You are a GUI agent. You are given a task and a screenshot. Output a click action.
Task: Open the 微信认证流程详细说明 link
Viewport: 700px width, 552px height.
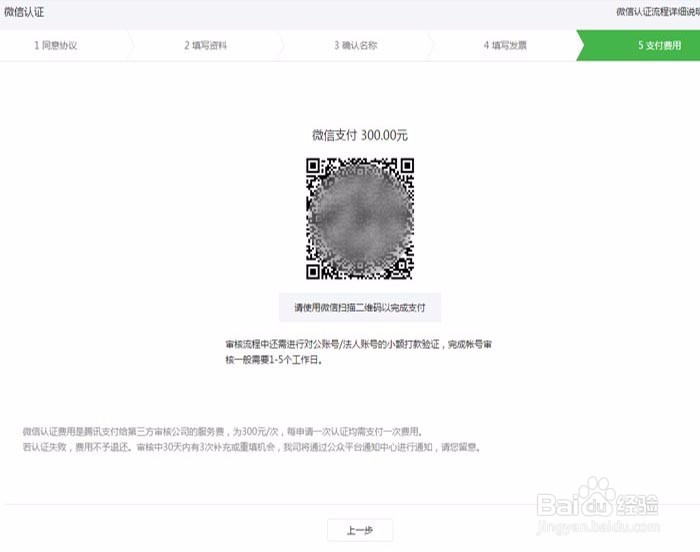click(658, 12)
